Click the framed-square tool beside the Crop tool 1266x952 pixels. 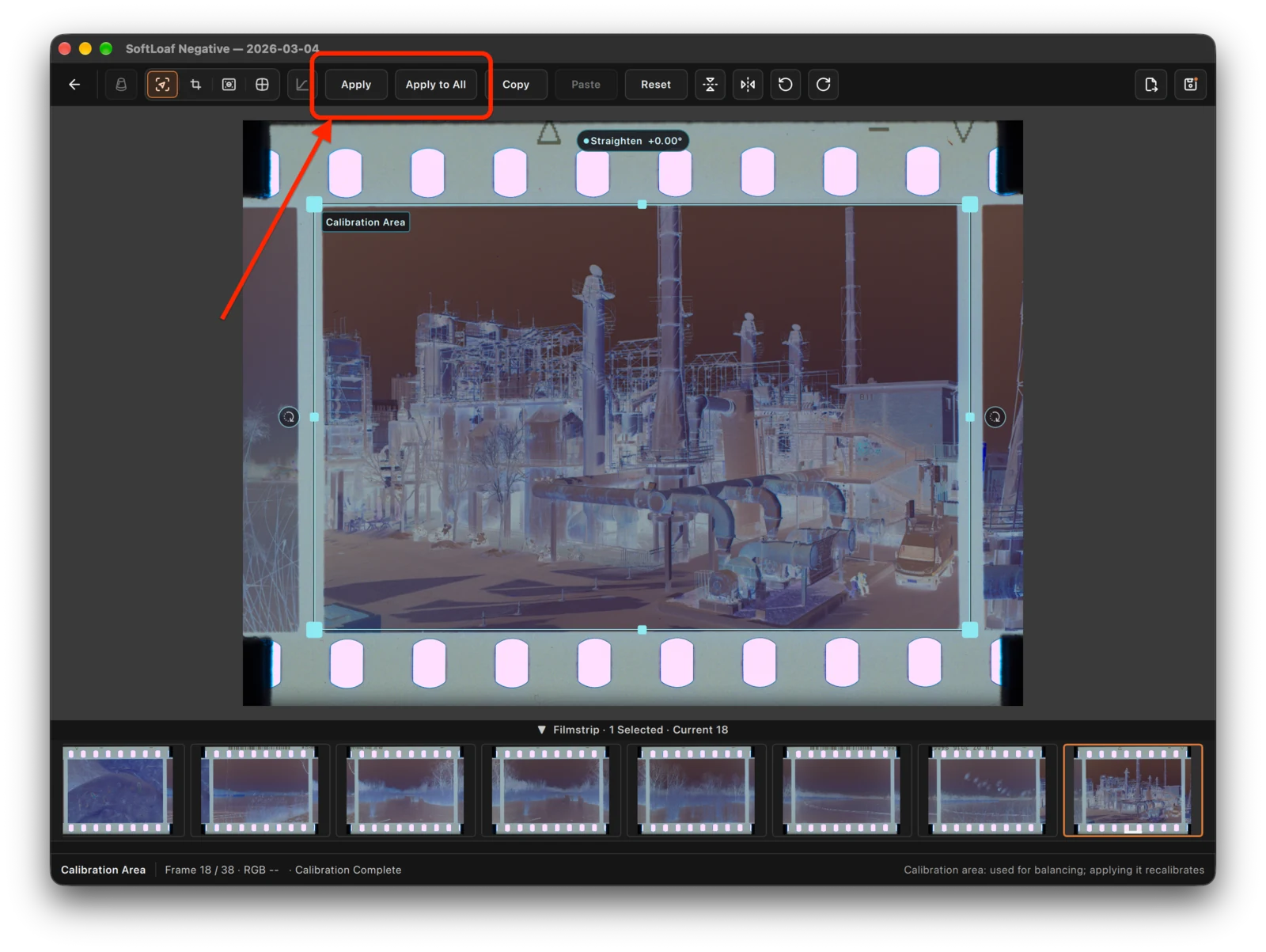(229, 85)
